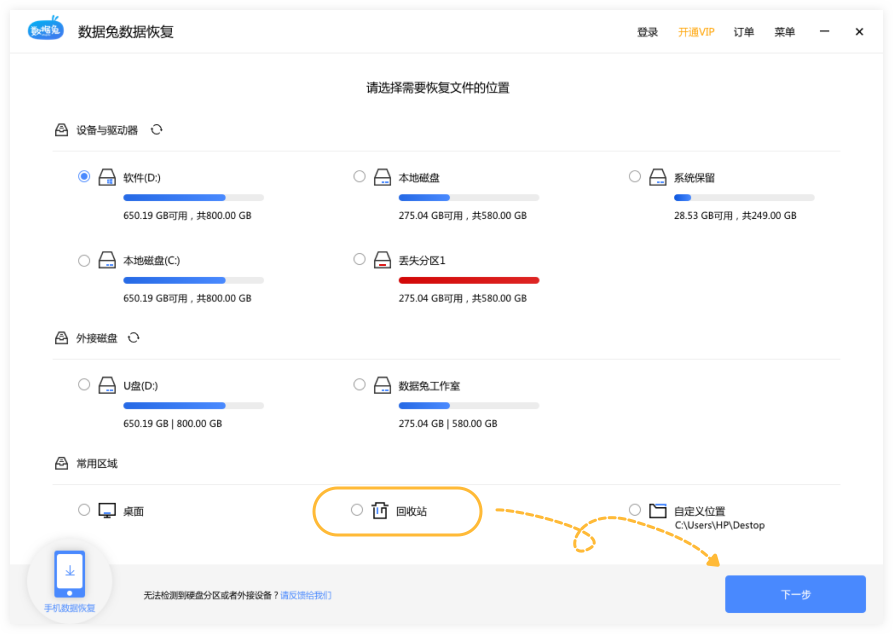Screen dimensions: 893x634
Task: Open the 菜单 menu
Action: pos(784,32)
